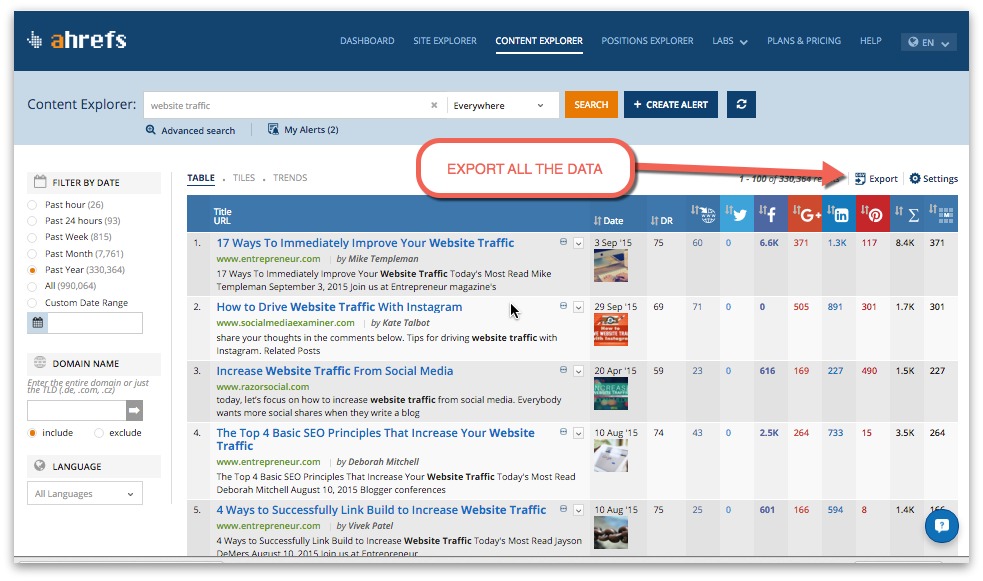Open POSITIONS EXPLORER
The image size is (983, 581).
point(647,41)
